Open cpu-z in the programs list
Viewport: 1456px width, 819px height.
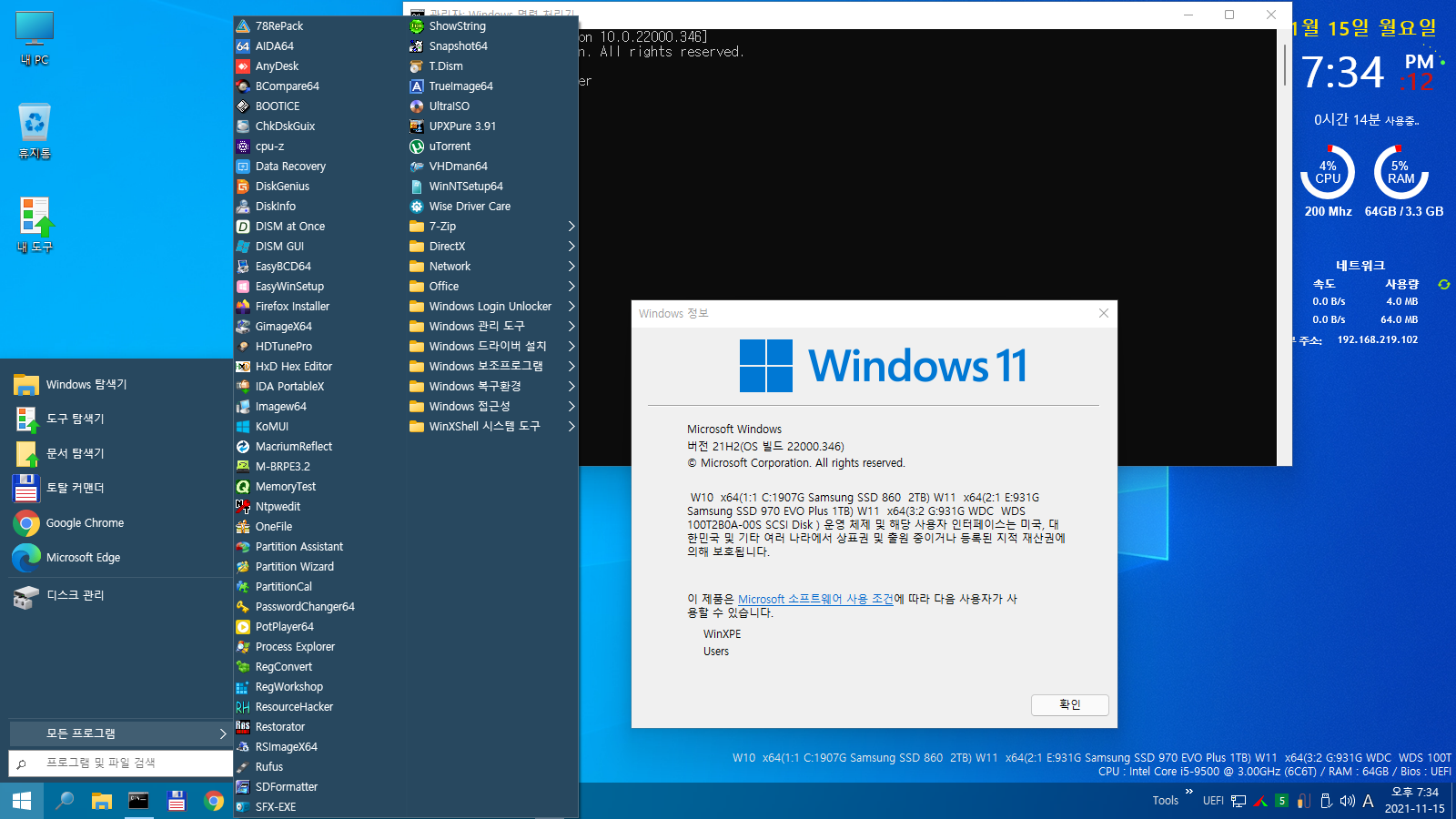[269, 147]
